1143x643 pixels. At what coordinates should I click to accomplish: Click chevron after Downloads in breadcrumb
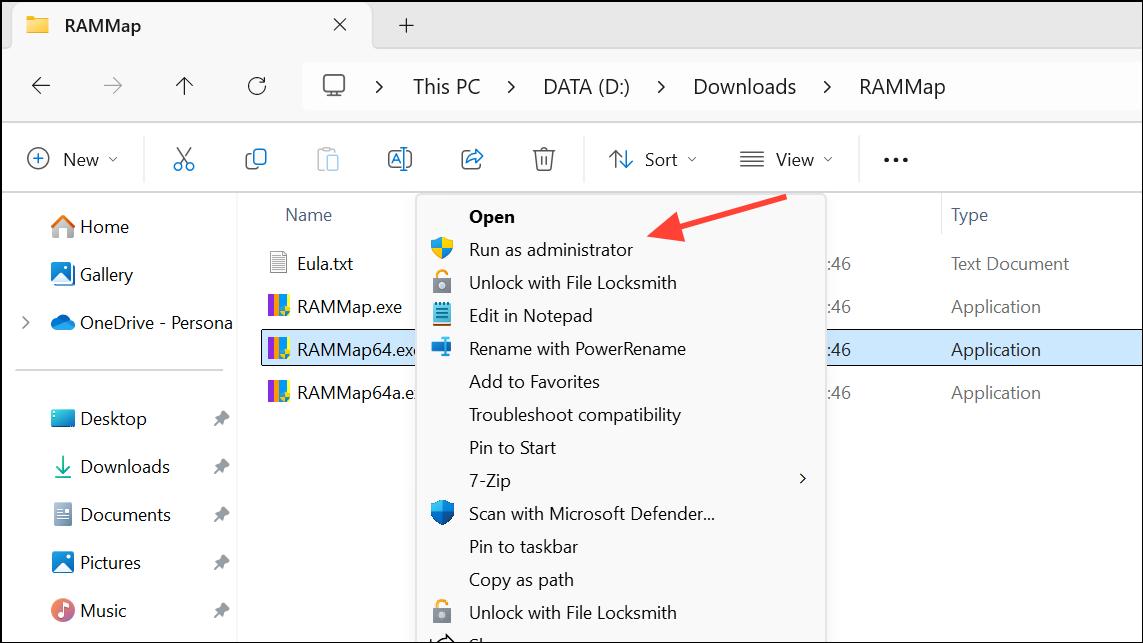click(x=827, y=87)
